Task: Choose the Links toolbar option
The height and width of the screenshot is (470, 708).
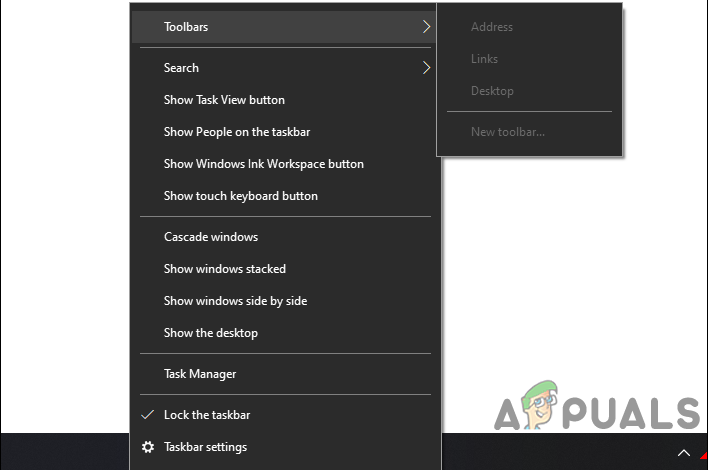Action: coord(484,59)
